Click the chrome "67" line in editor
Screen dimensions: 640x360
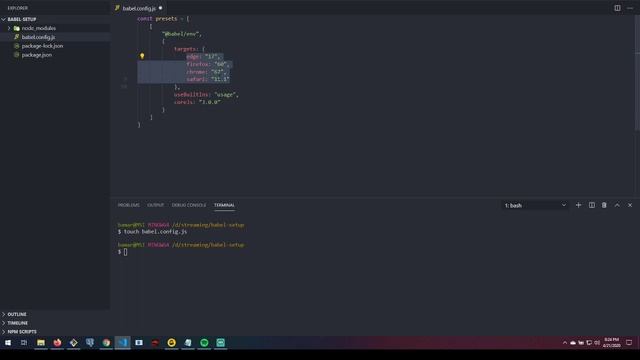click(206, 72)
